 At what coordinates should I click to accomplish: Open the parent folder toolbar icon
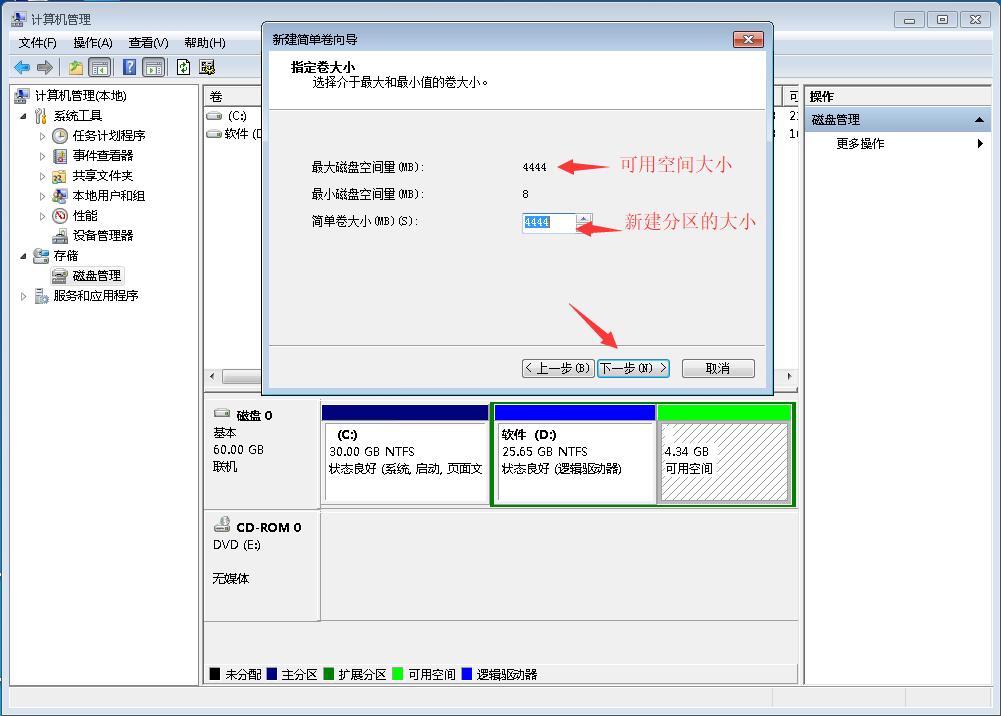tap(74, 67)
